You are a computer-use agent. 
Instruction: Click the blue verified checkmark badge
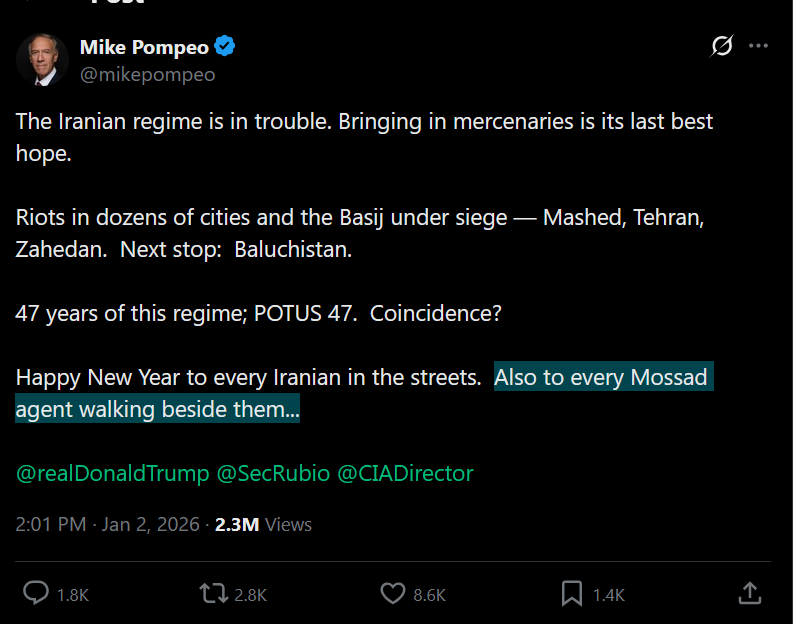(225, 46)
